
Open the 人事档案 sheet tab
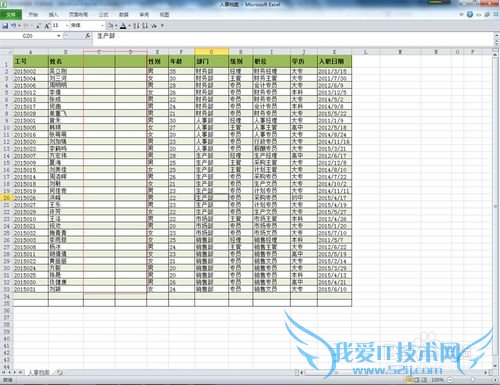coord(39,372)
